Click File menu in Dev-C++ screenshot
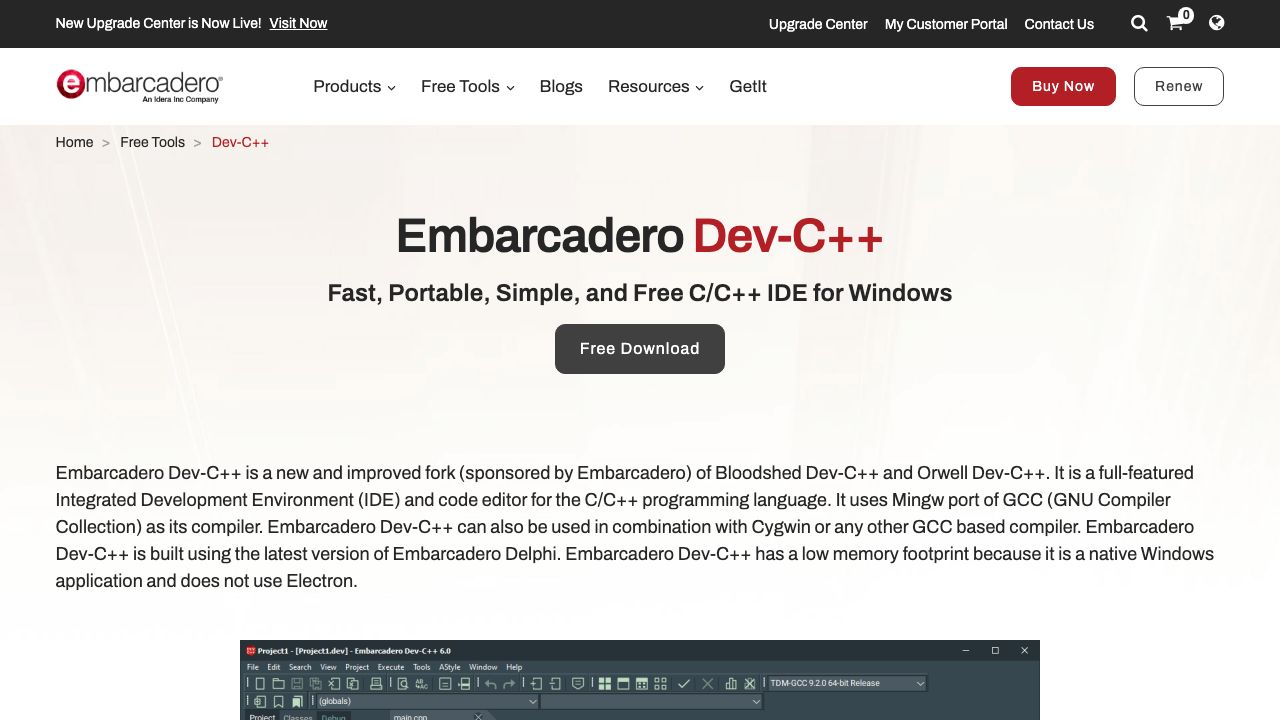Viewport: 1280px width, 720px height. (x=253, y=667)
